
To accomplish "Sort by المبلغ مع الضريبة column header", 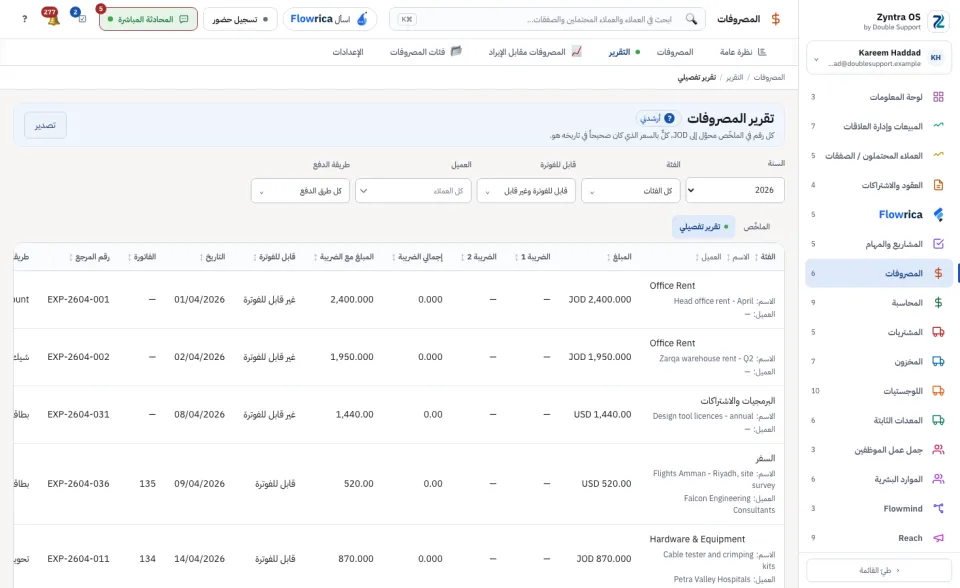I will pos(343,257).
